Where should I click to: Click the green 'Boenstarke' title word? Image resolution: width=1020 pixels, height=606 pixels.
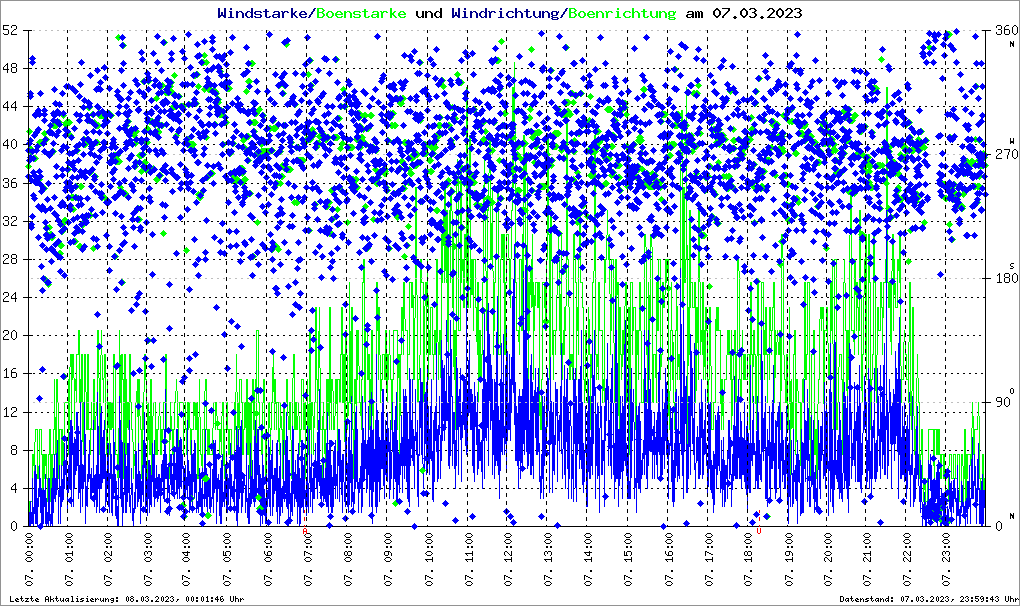coord(361,13)
